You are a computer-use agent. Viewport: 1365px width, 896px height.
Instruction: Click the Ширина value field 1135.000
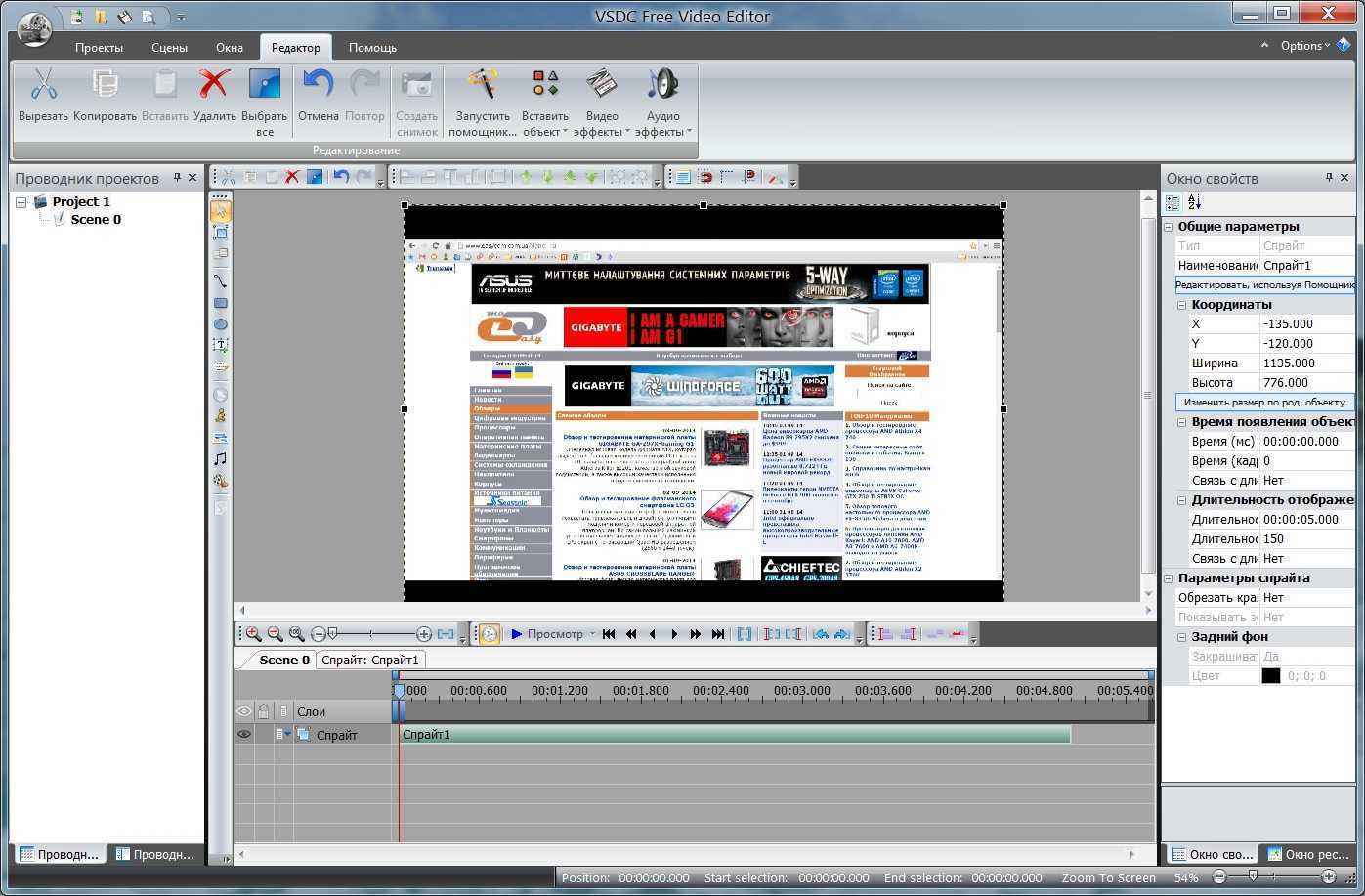tap(1307, 363)
